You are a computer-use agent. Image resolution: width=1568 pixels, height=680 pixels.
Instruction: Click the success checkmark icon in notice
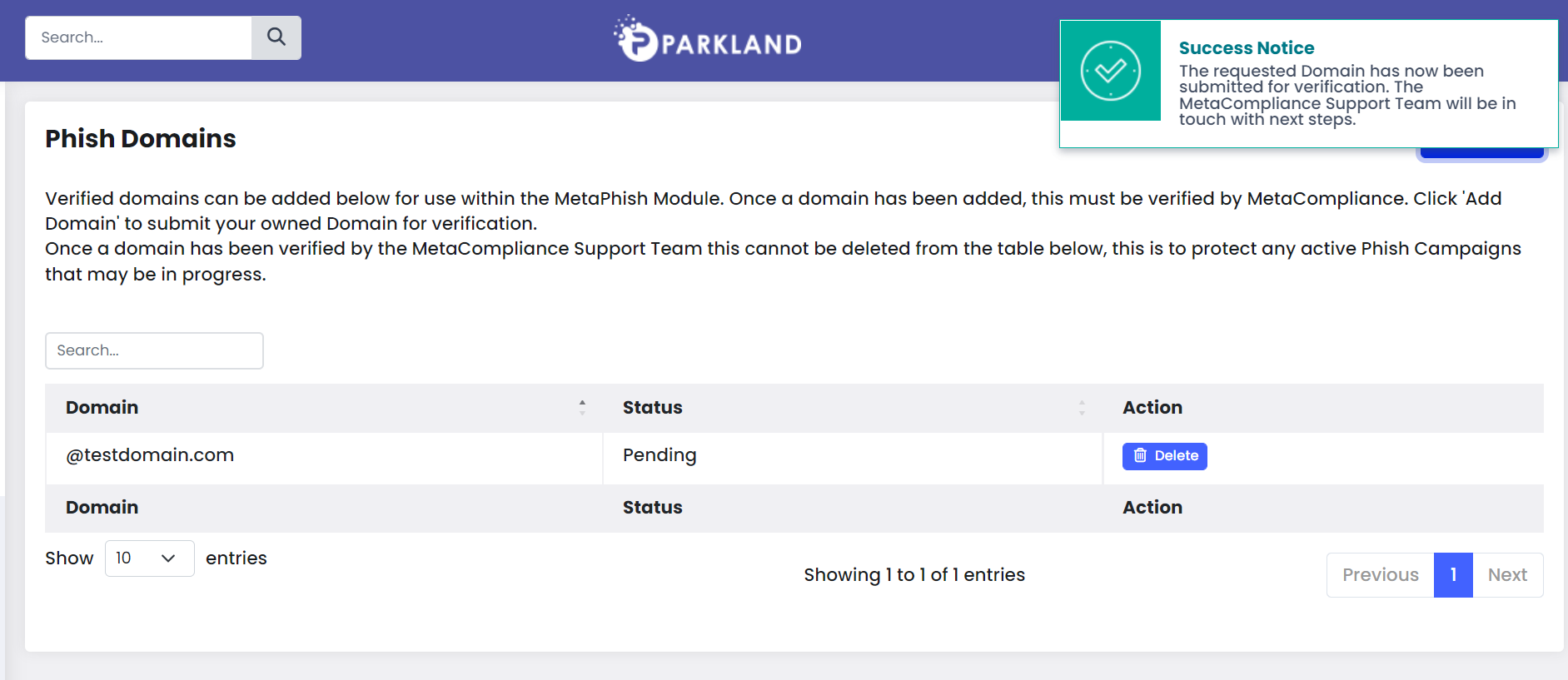click(1110, 71)
